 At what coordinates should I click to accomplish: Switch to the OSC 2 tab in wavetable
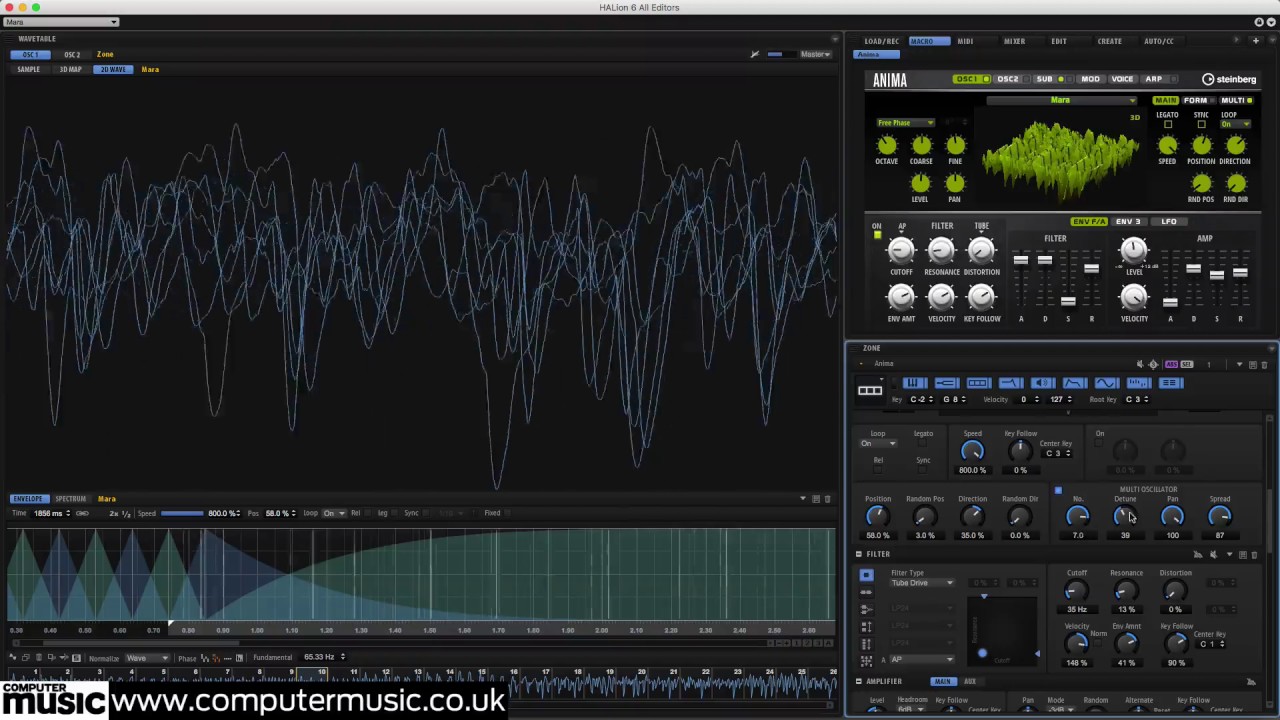[x=72, y=54]
